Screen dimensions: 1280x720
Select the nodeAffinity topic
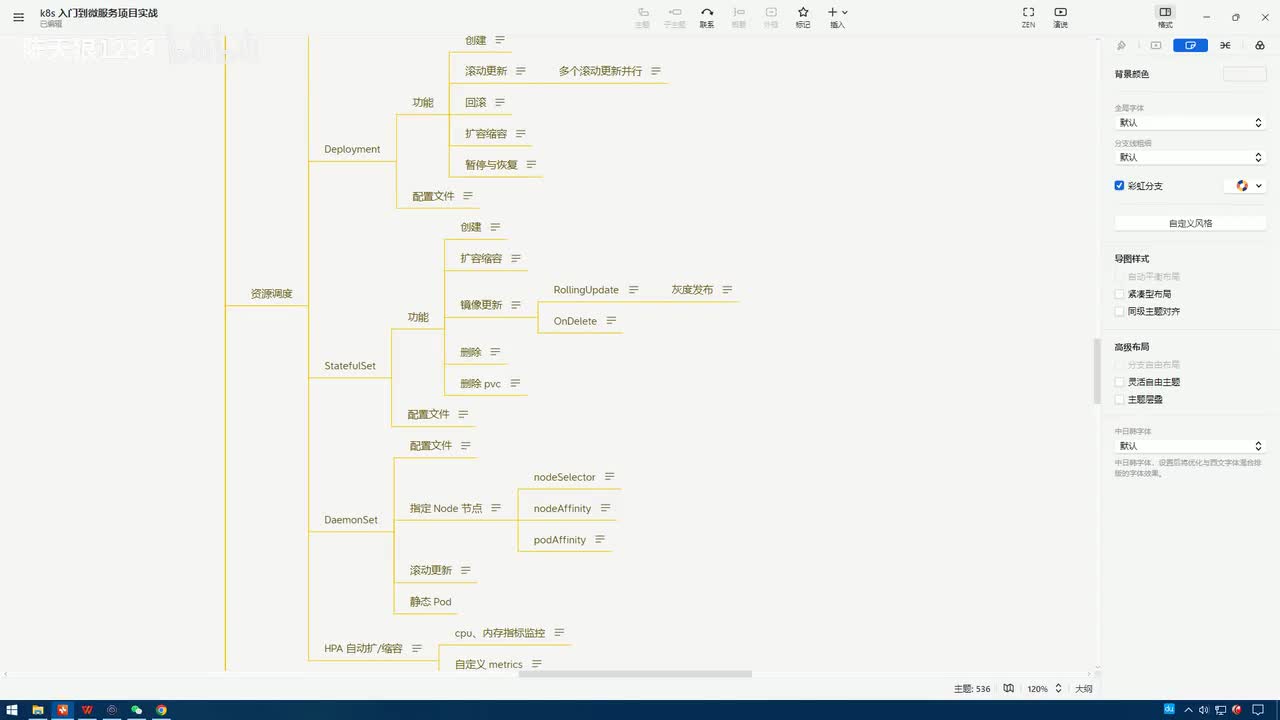(562, 508)
